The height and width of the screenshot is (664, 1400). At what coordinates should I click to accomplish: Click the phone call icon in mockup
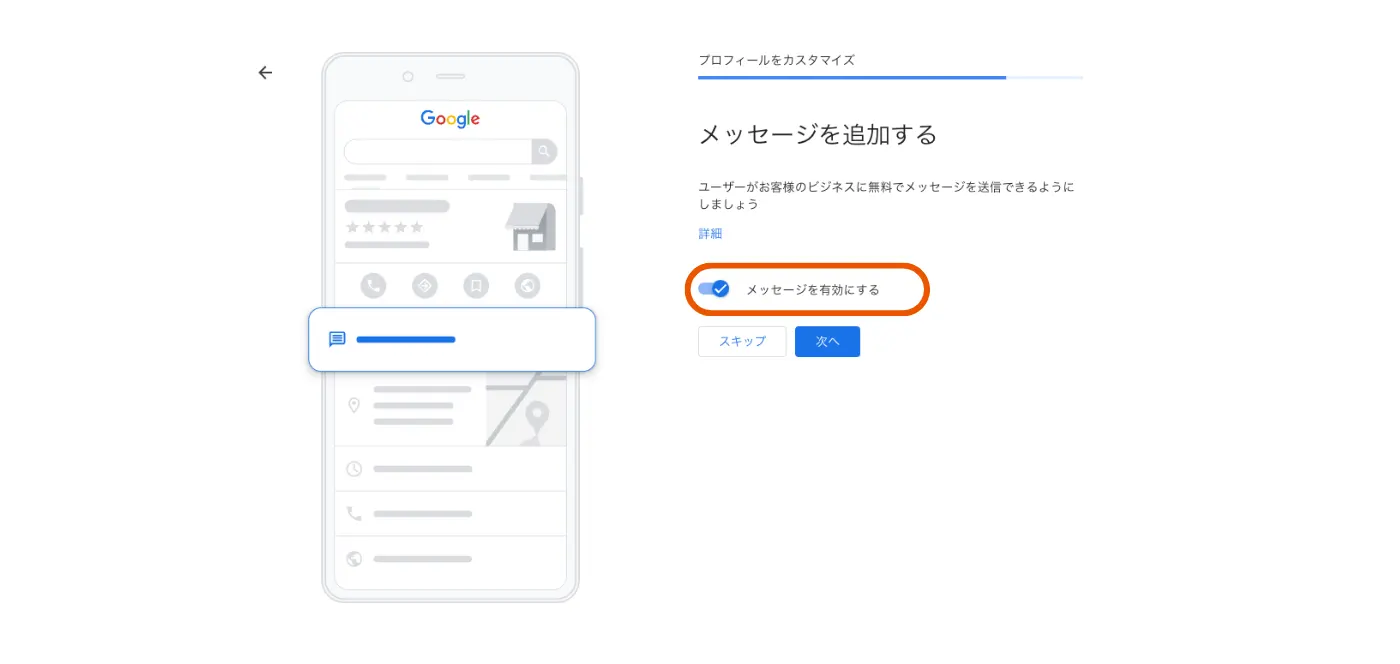click(373, 286)
